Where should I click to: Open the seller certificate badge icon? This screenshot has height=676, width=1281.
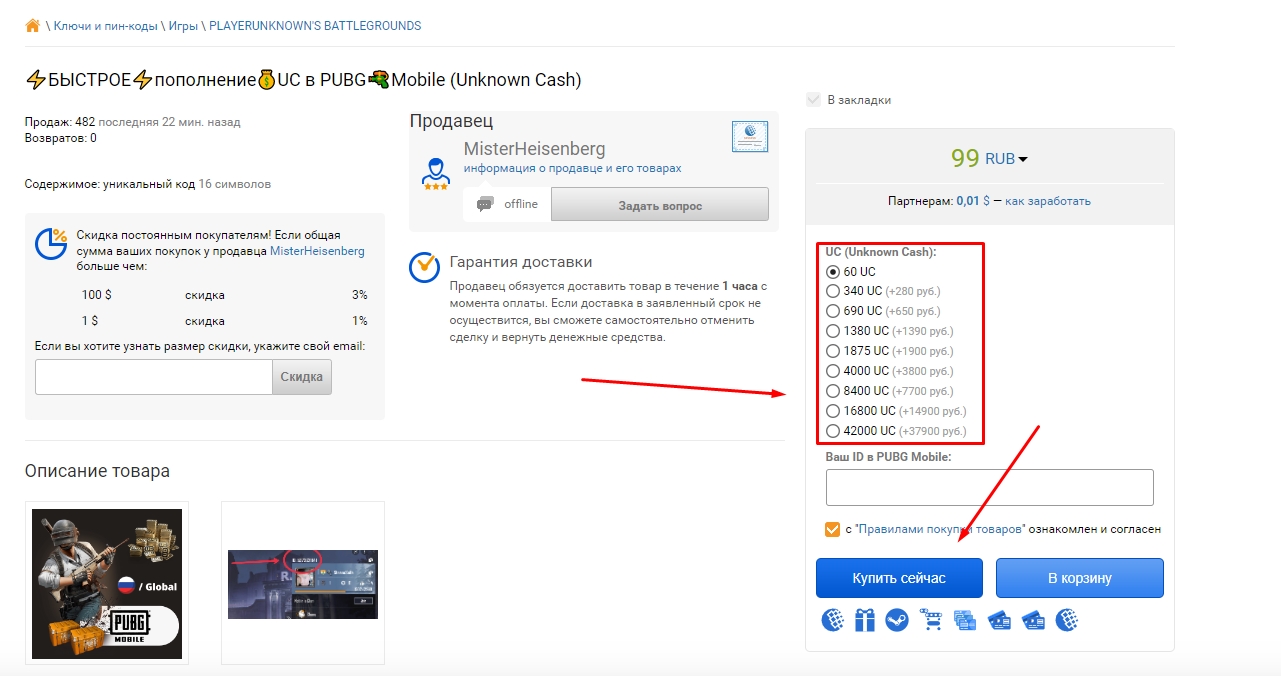click(x=750, y=136)
